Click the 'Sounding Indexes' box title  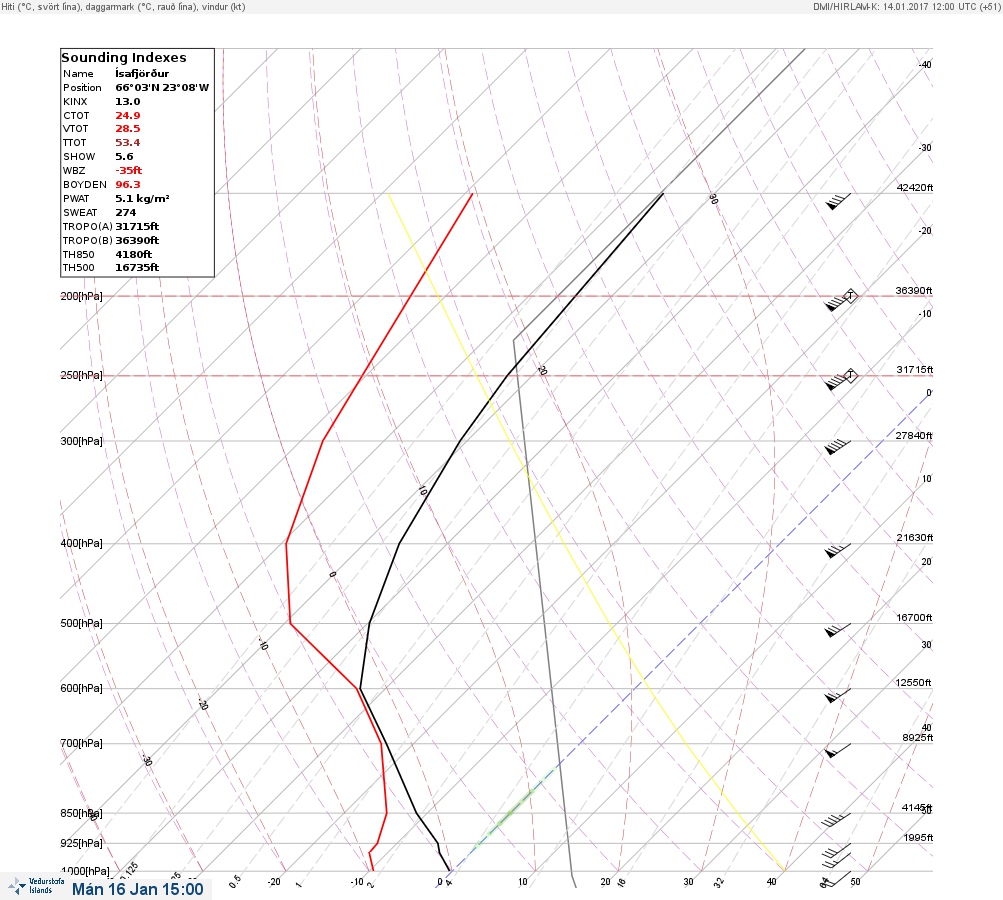(124, 58)
